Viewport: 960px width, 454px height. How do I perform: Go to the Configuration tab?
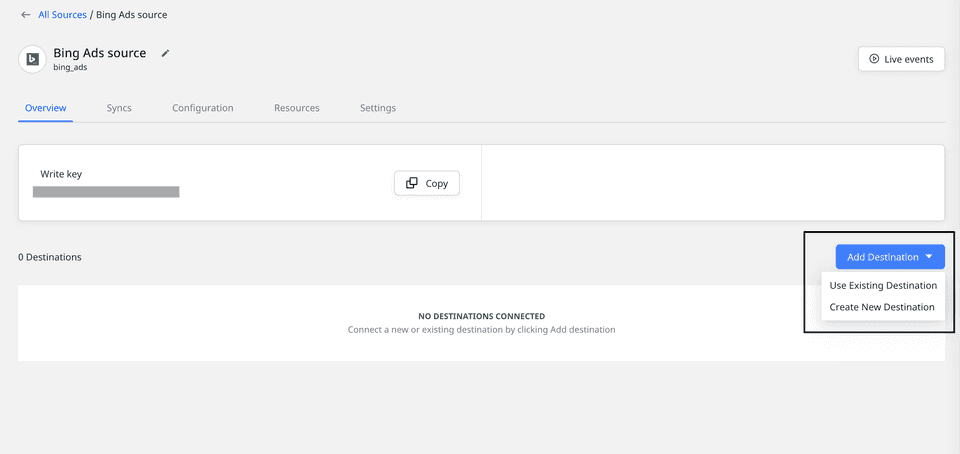[x=202, y=108]
